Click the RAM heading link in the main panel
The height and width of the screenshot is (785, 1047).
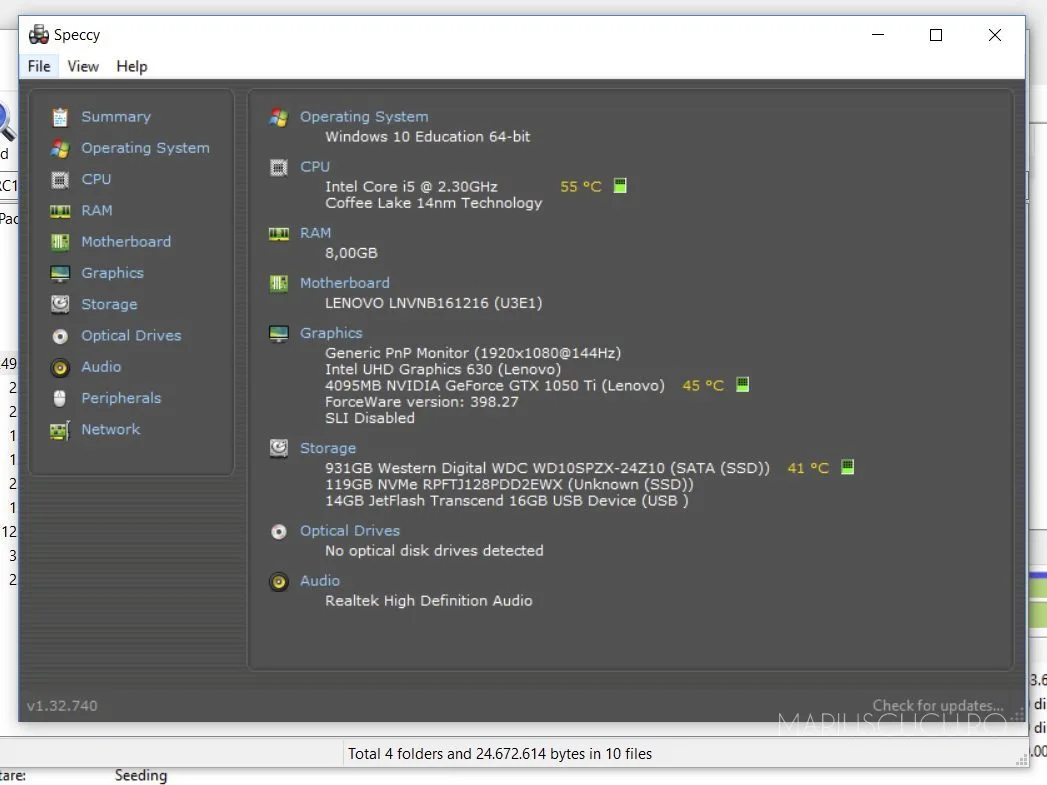[x=315, y=233]
